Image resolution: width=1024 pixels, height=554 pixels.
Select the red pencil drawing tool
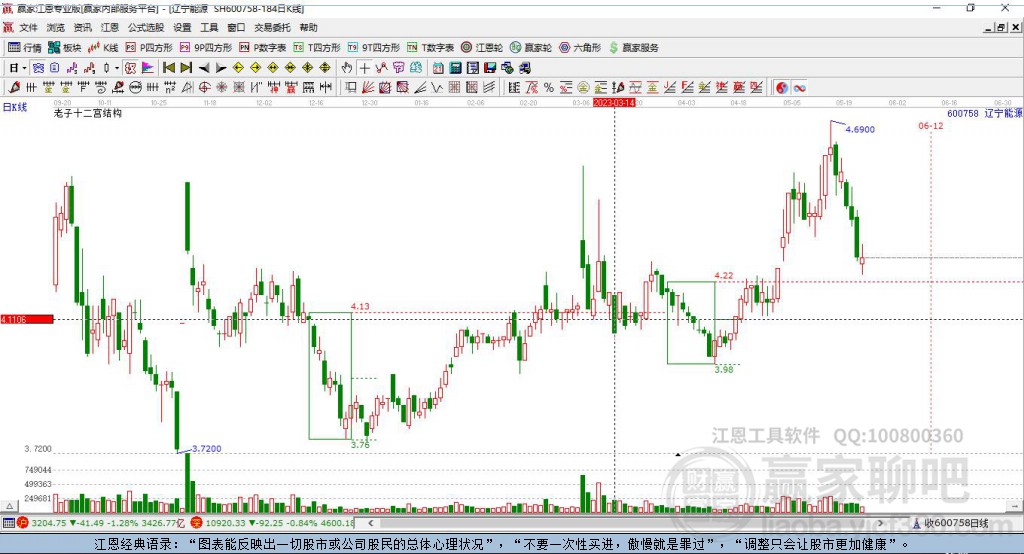pos(14,87)
